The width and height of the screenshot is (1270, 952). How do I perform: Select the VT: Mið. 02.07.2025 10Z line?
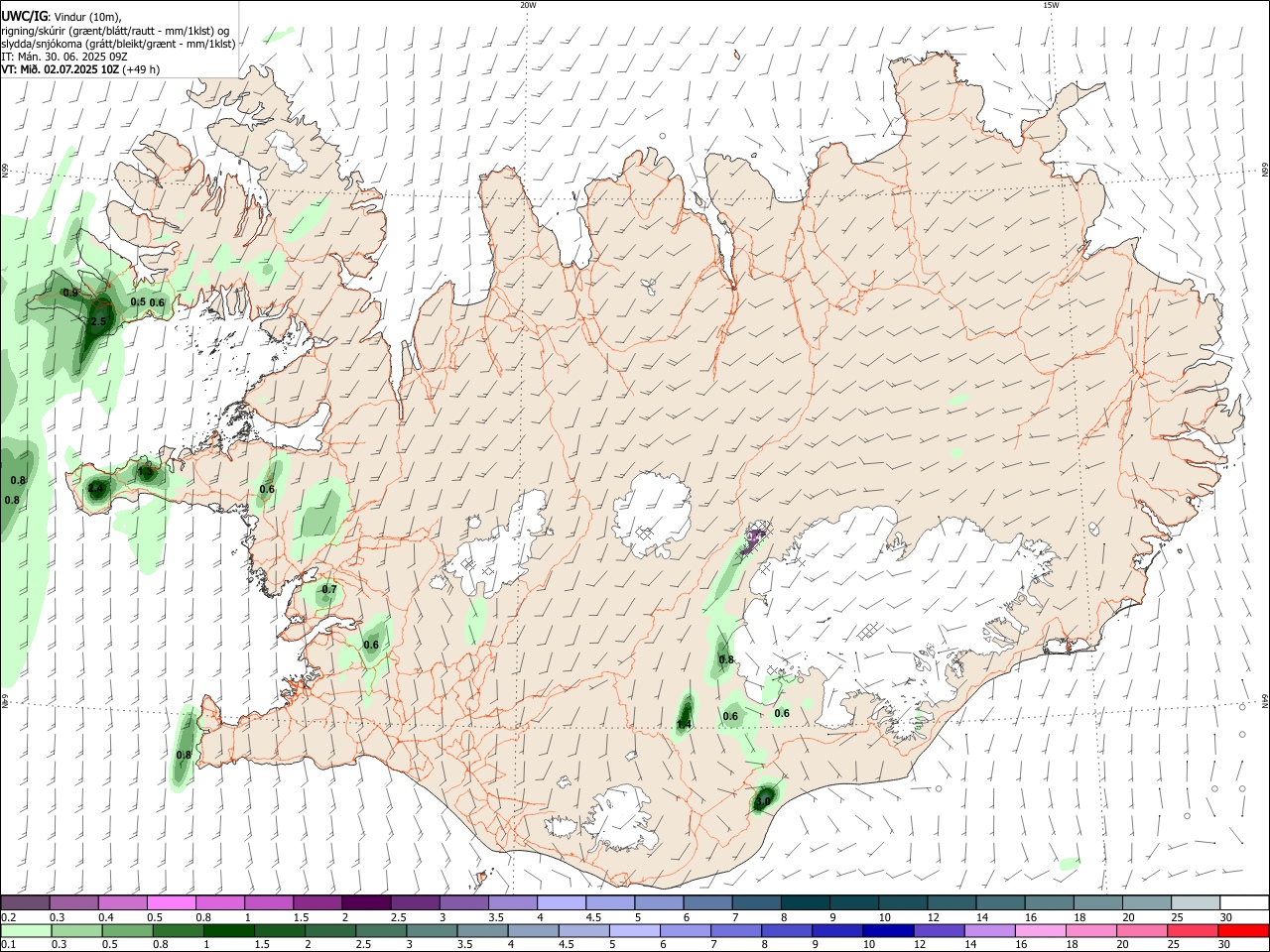(61, 69)
